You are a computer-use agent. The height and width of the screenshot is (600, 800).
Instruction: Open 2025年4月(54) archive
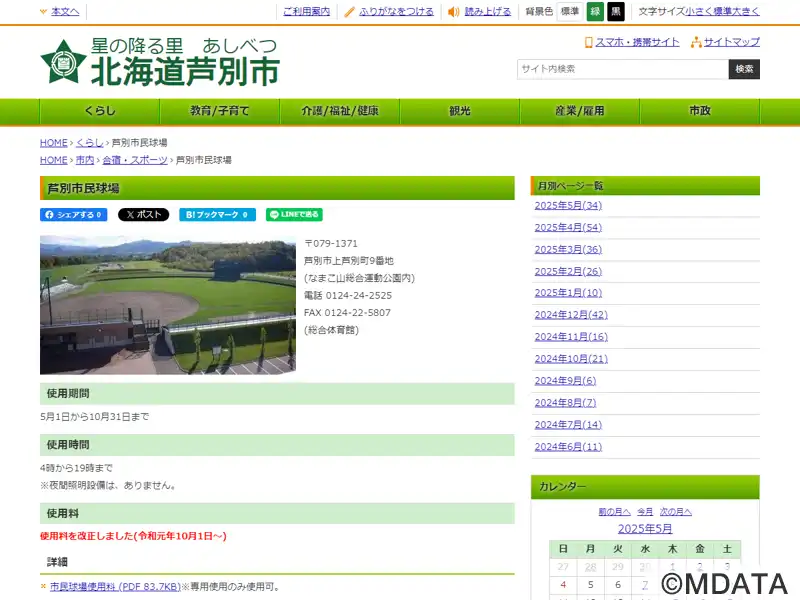[568, 228]
